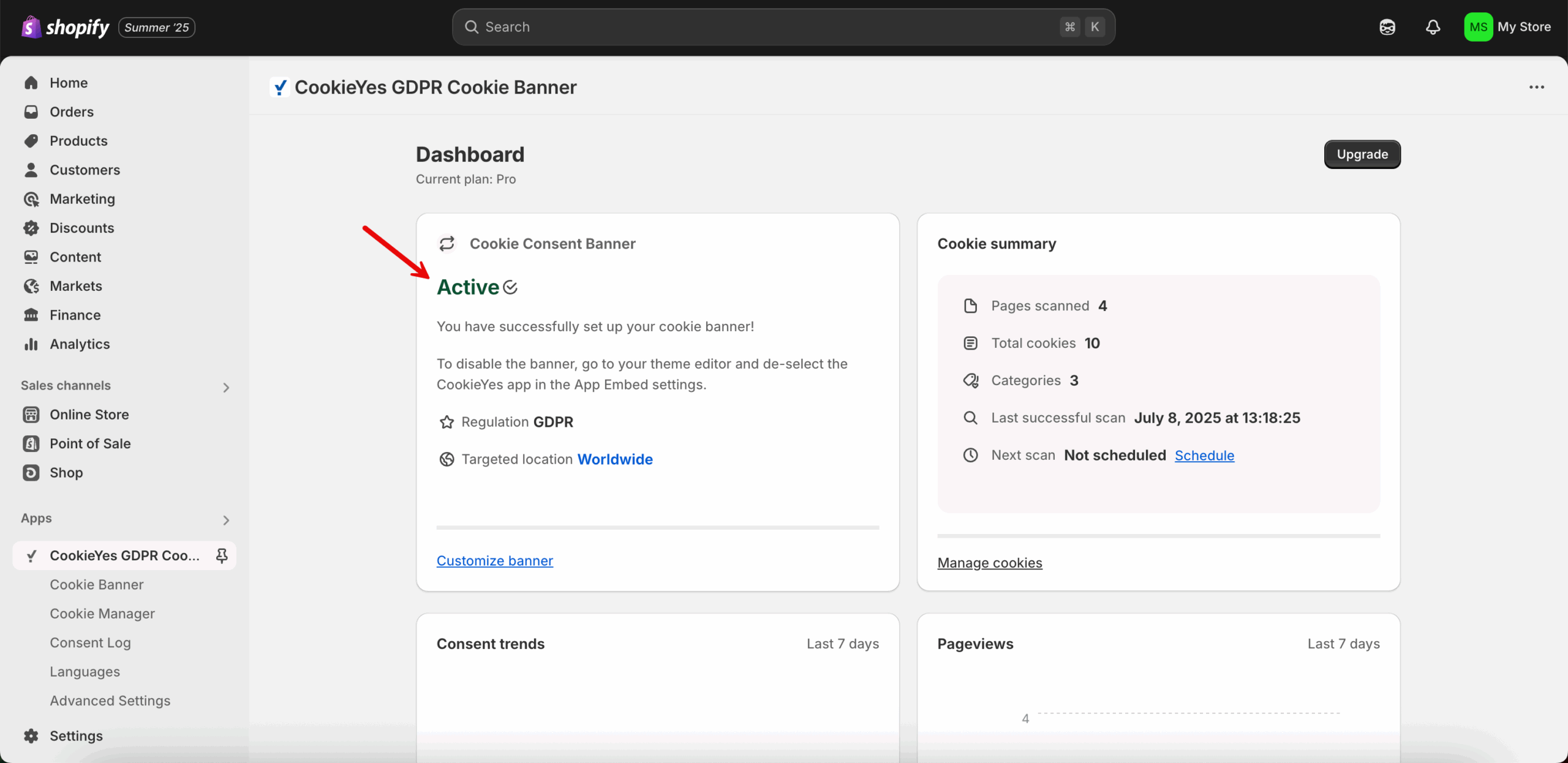
Task: Click the Discounts badge icon in sidebar
Action: [x=31, y=228]
